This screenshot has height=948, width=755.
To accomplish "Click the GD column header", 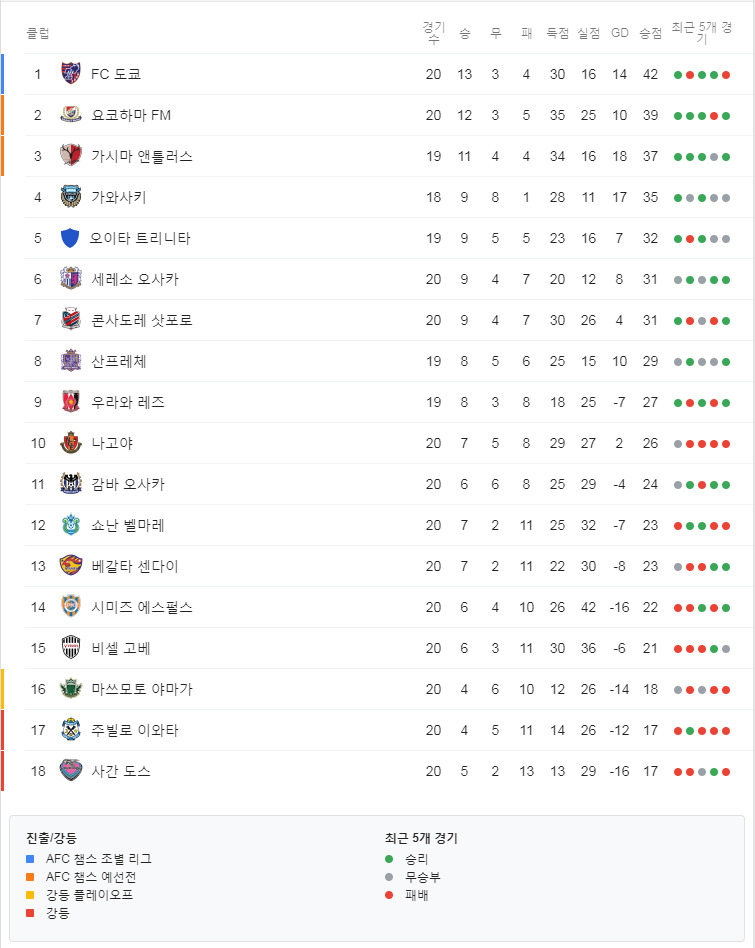I will tap(620, 33).
